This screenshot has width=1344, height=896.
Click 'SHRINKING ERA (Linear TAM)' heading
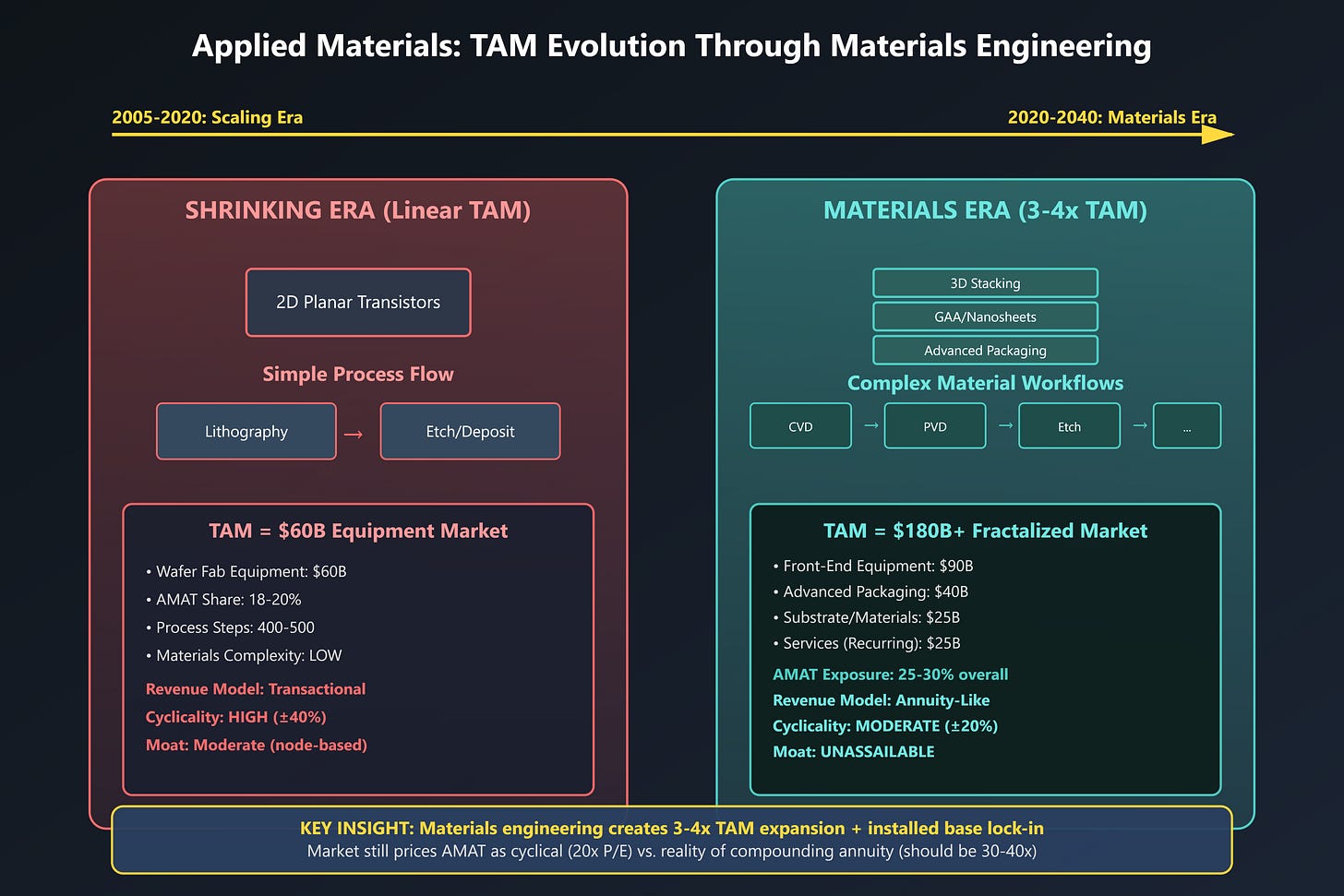358,210
